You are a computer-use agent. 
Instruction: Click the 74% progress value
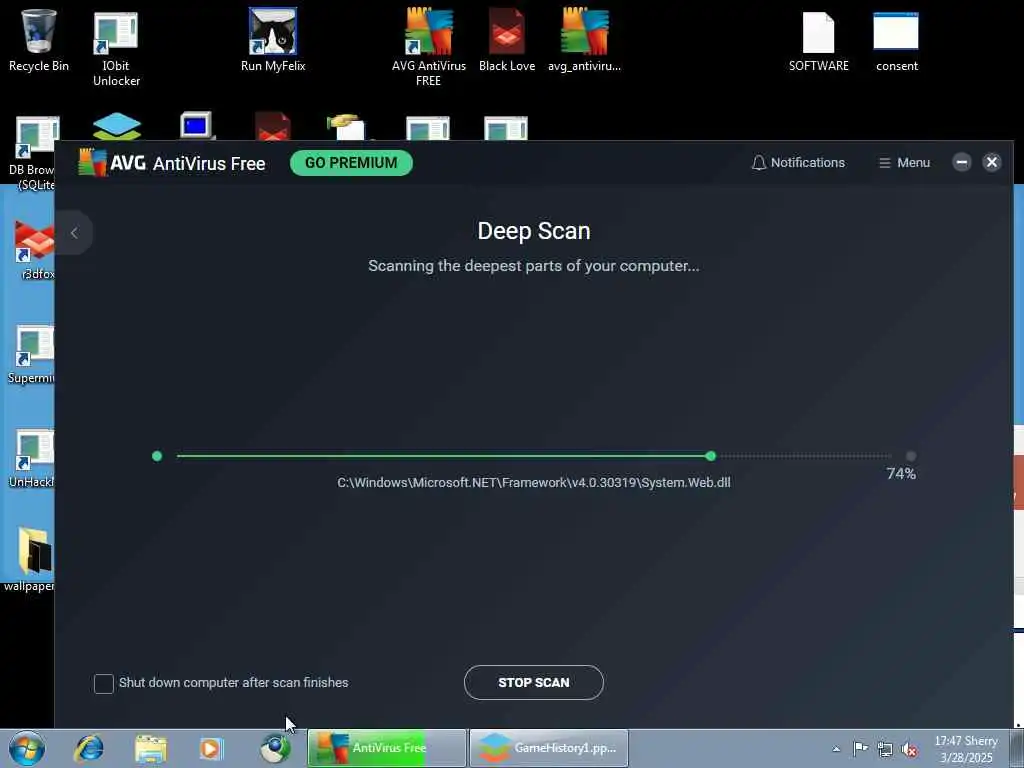click(901, 473)
